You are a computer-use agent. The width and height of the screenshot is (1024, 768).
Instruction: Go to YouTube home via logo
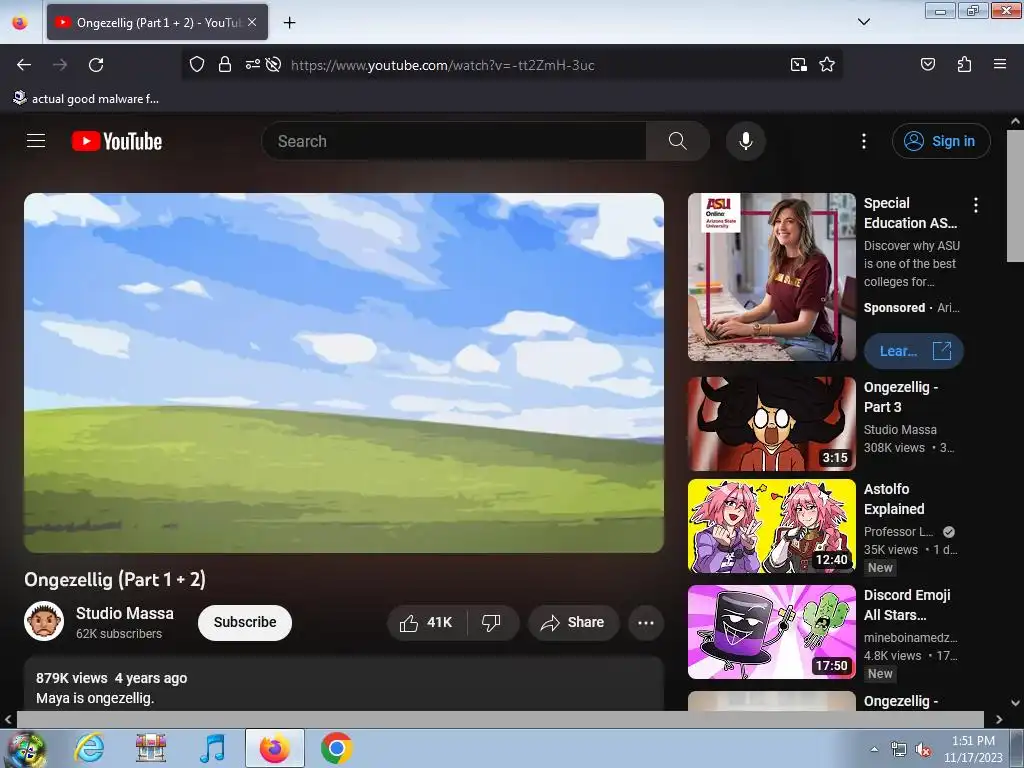click(x=117, y=141)
